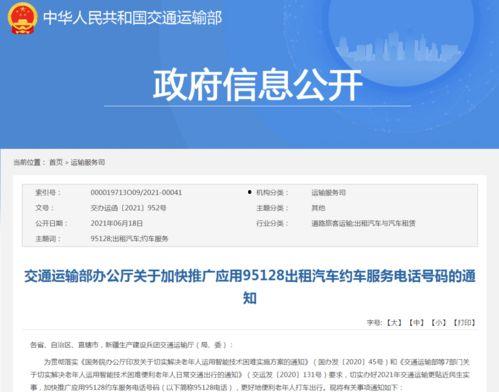Image resolution: width=499 pixels, height=392 pixels.
Task: Set font size to 大
Action: (x=394, y=322)
